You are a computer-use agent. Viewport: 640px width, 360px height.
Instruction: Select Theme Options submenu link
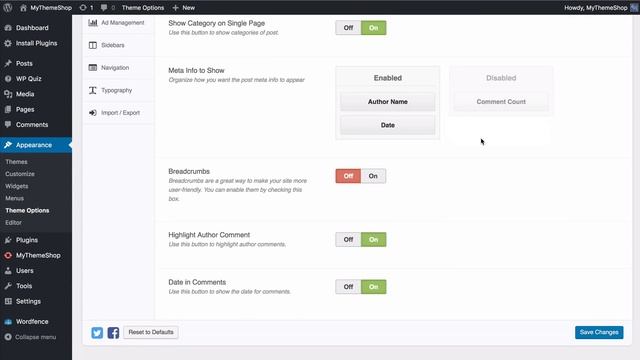click(x=27, y=211)
